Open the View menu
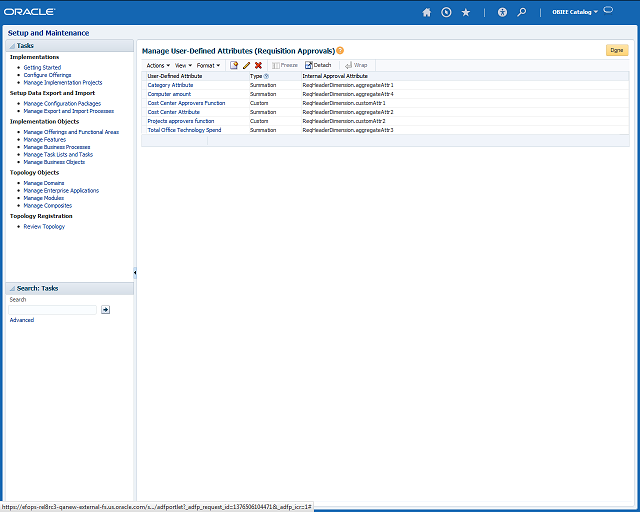The width and height of the screenshot is (640, 512). pos(183,65)
